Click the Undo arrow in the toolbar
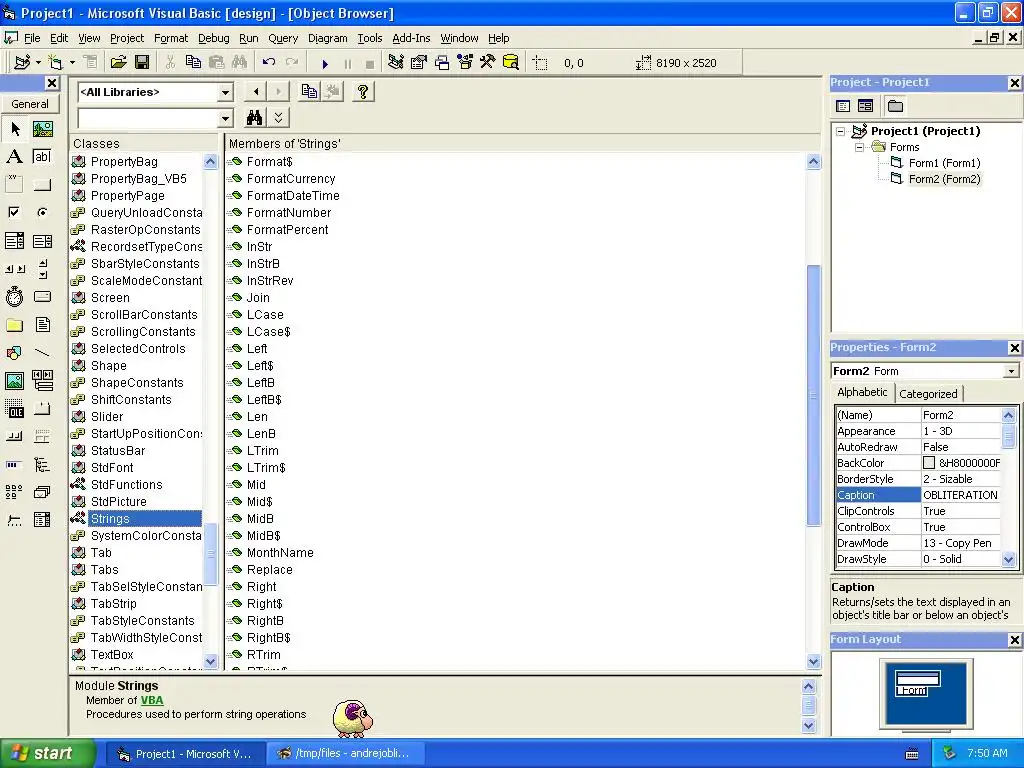1024x768 pixels. pos(268,63)
